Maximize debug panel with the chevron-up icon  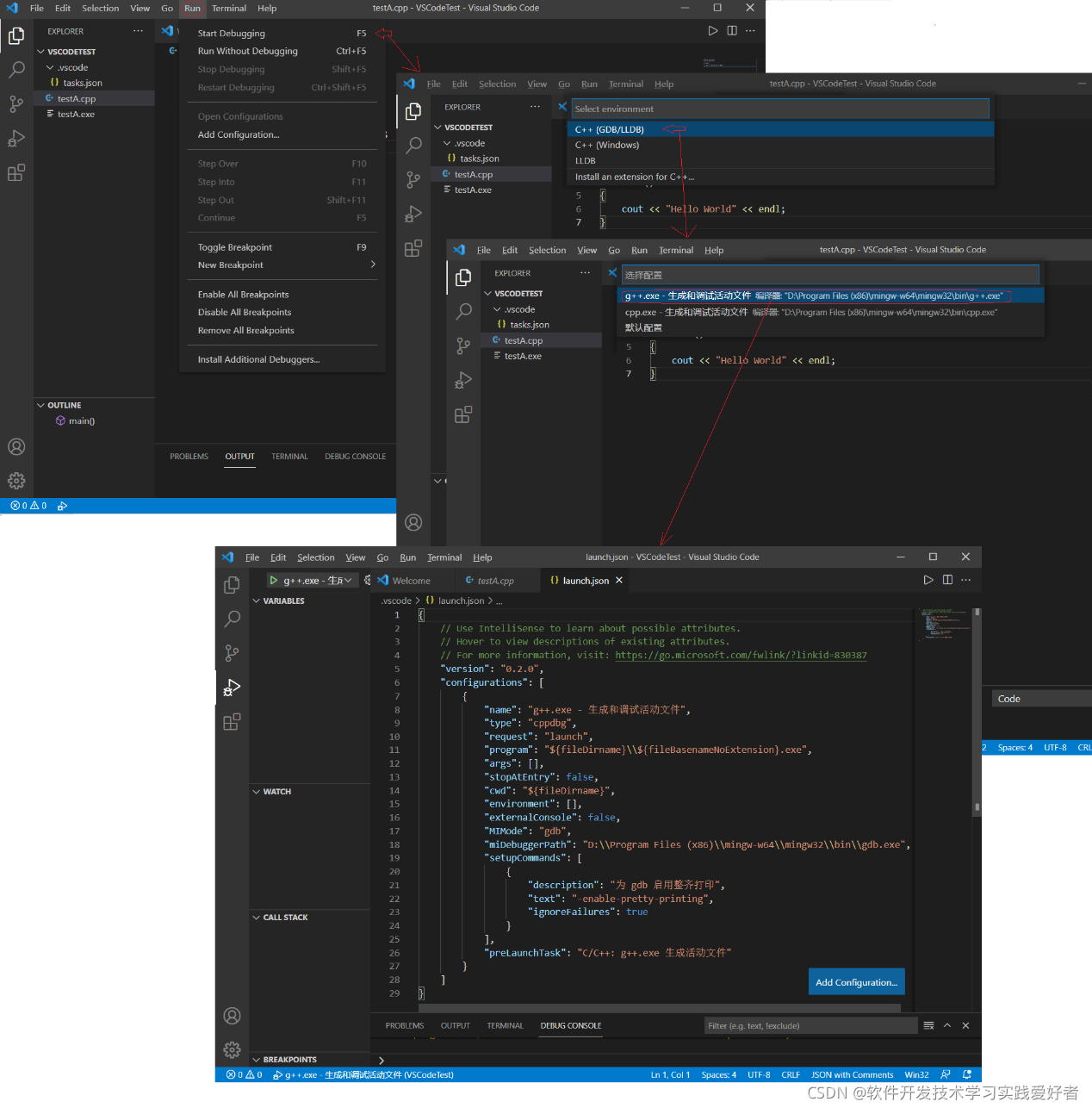(947, 1025)
